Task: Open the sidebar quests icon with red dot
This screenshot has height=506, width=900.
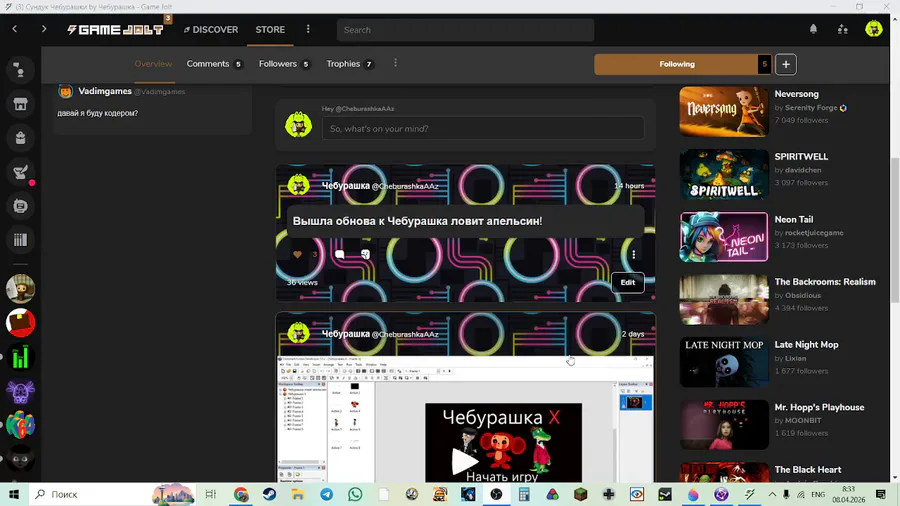Action: [20, 172]
